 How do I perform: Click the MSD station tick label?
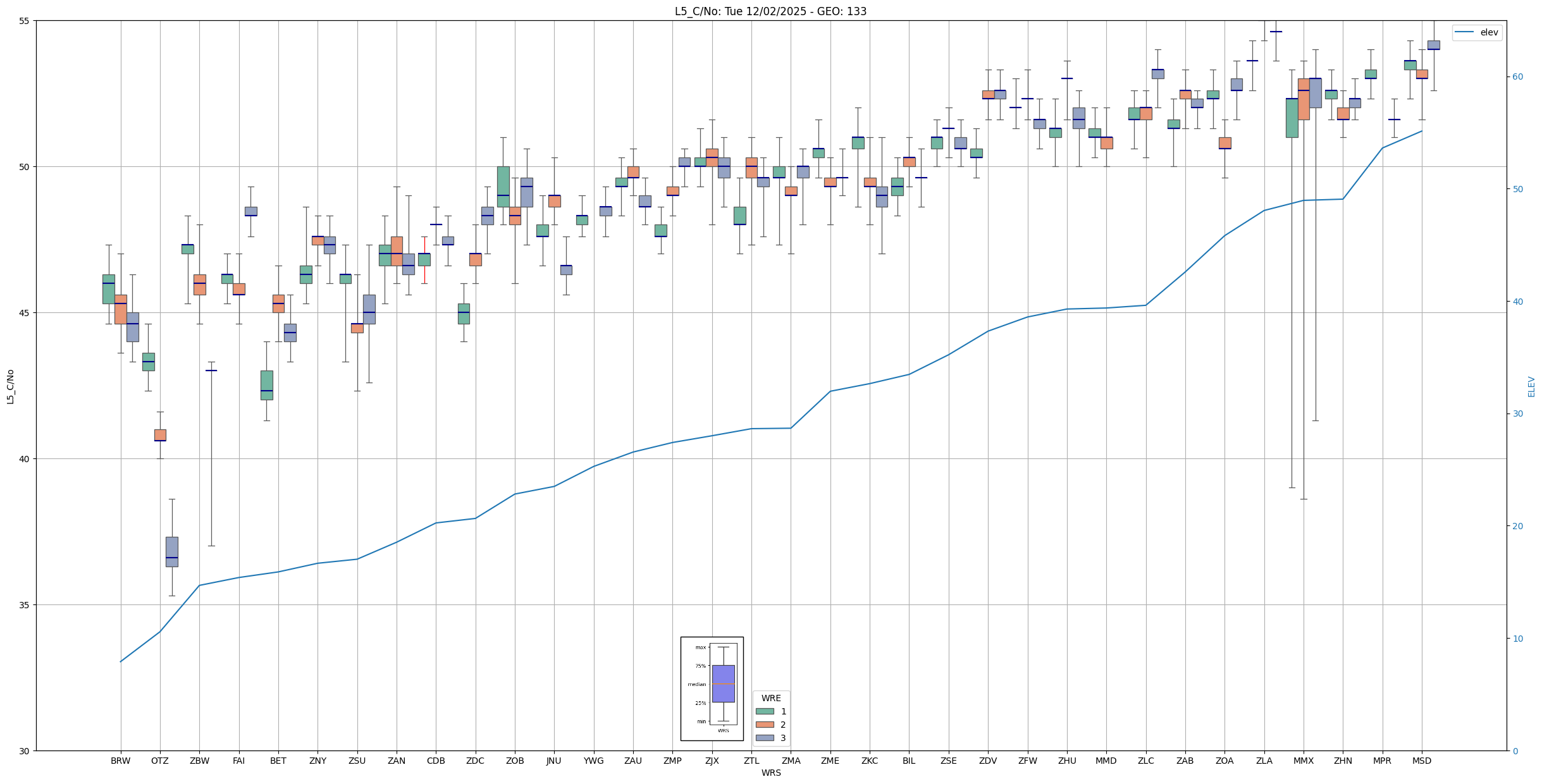pyautogui.click(x=1421, y=761)
